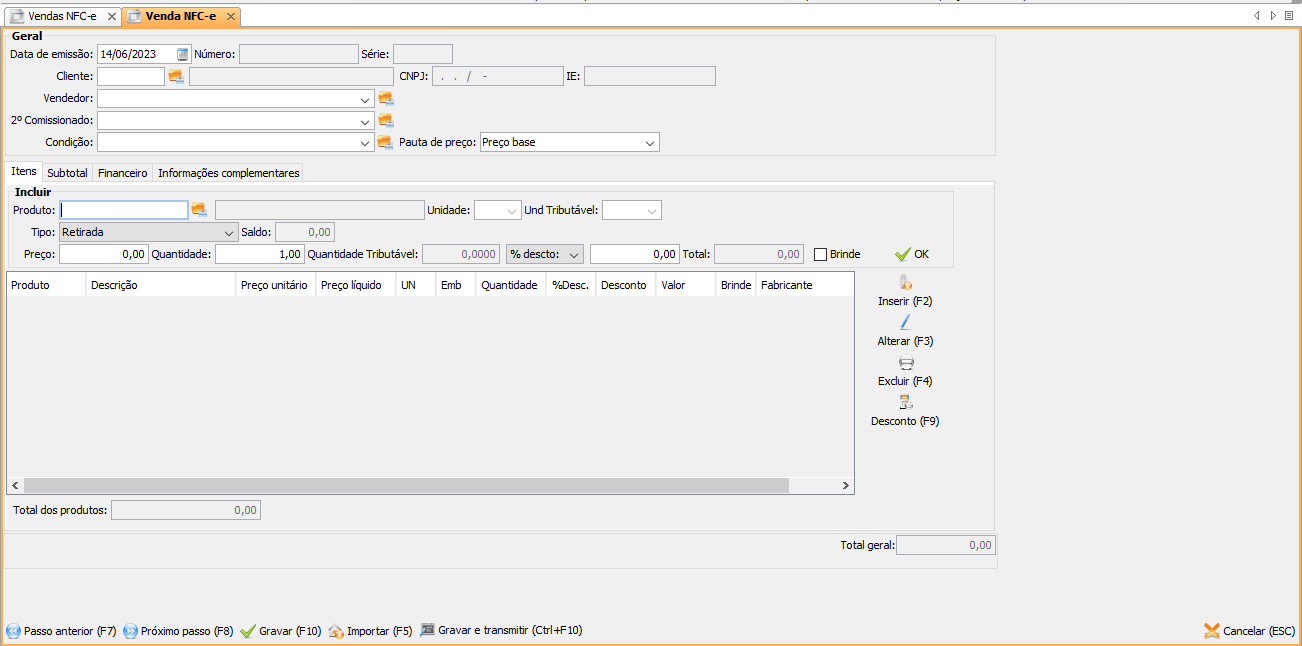Click the Quantidade input field

pos(259,255)
